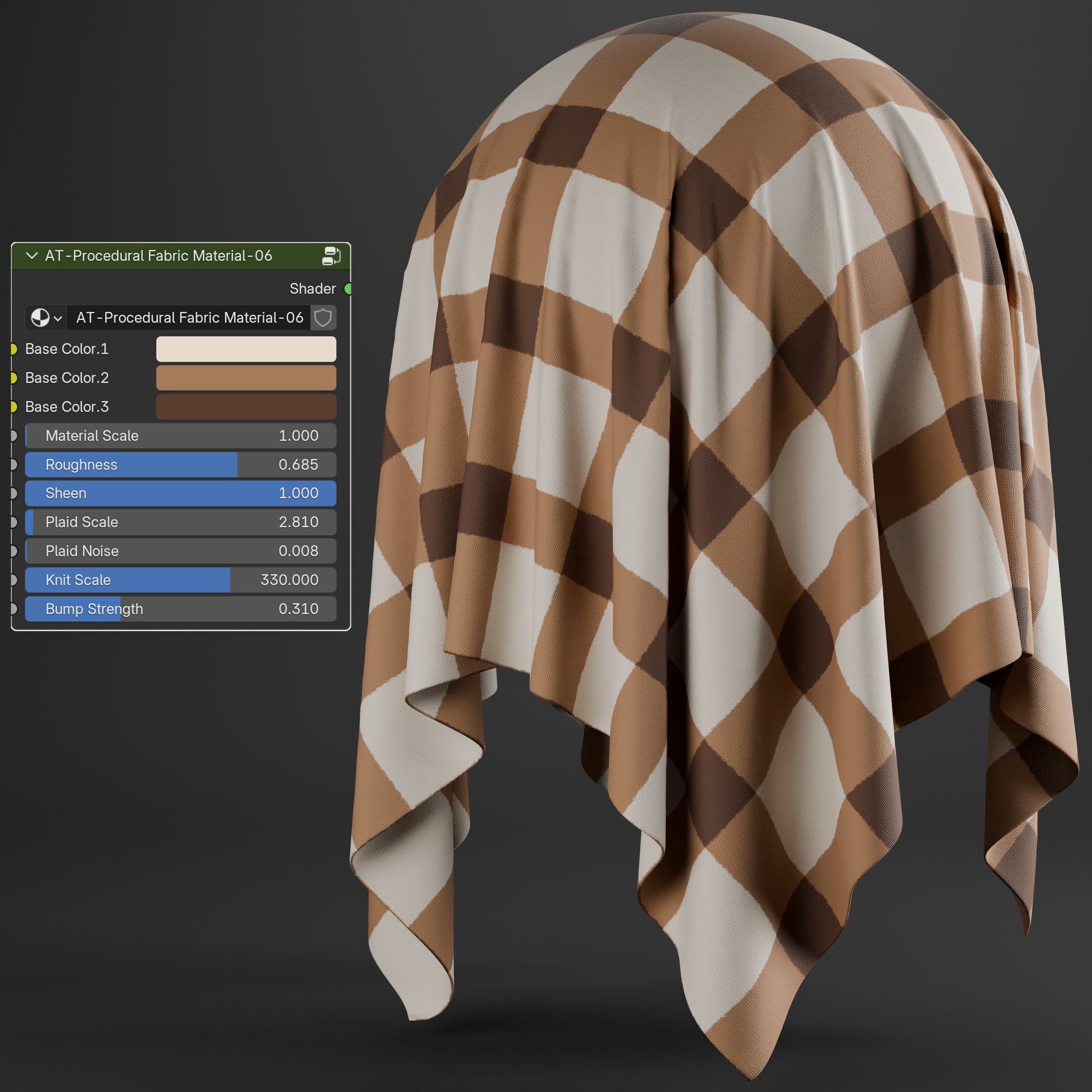Click the Base Color.1 yellow input socket

13,349
